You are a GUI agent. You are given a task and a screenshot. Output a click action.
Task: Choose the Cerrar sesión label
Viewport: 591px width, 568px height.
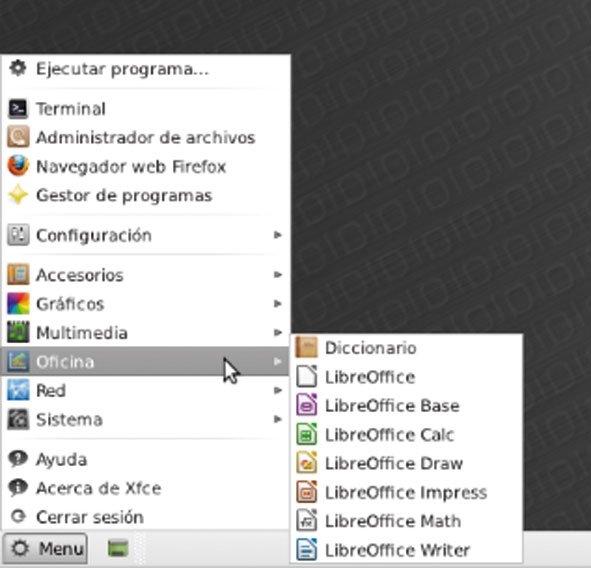pyautogui.click(x=90, y=517)
